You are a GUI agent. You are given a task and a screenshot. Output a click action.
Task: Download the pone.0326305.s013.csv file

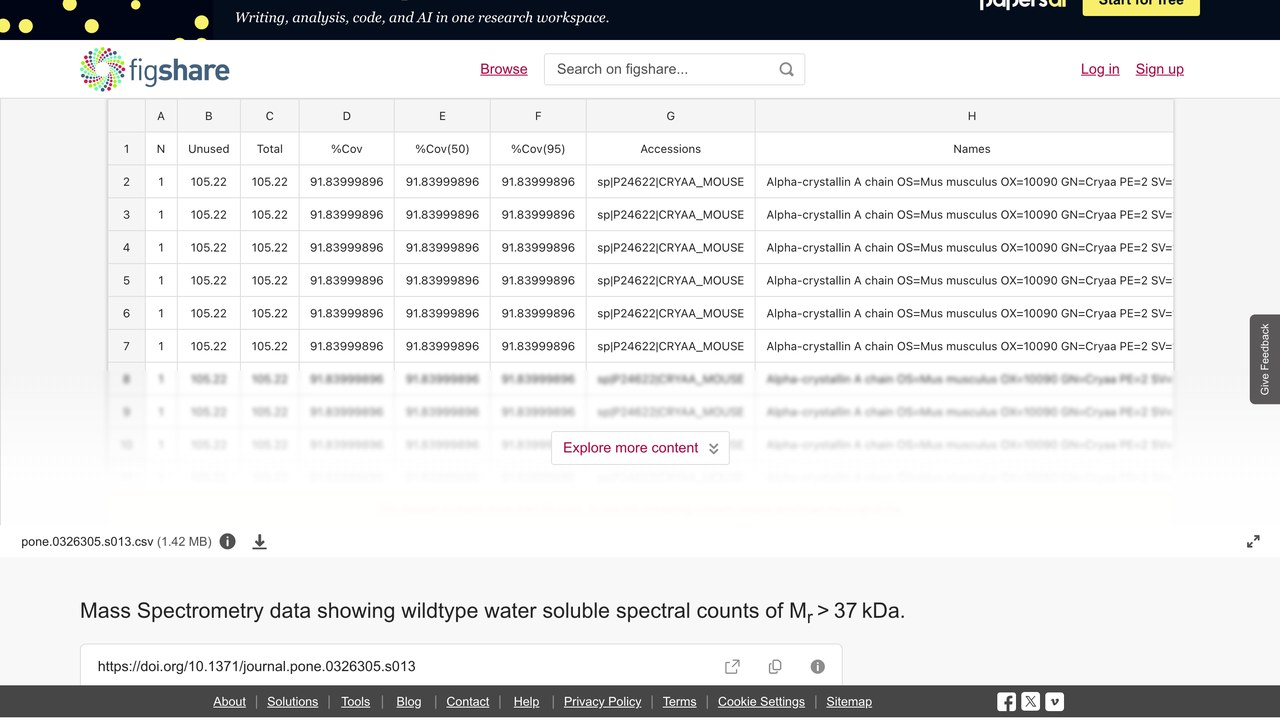pyautogui.click(x=259, y=542)
